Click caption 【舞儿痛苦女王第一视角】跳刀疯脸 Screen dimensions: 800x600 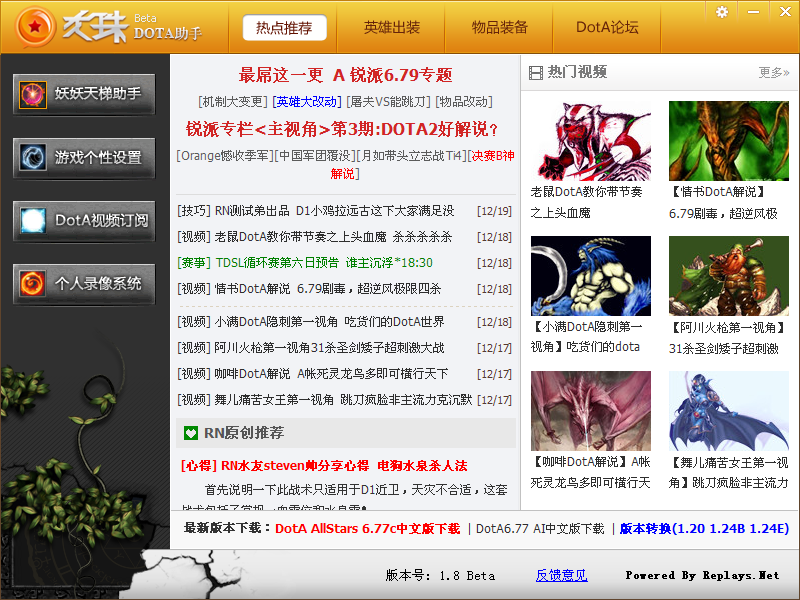(x=729, y=472)
